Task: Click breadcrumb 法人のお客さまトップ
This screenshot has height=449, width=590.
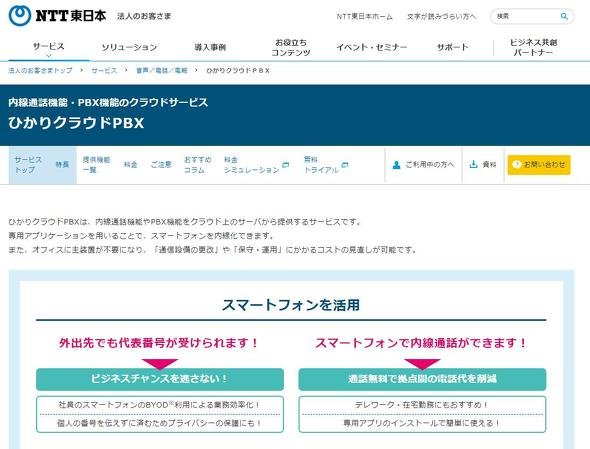Action: click(40, 70)
